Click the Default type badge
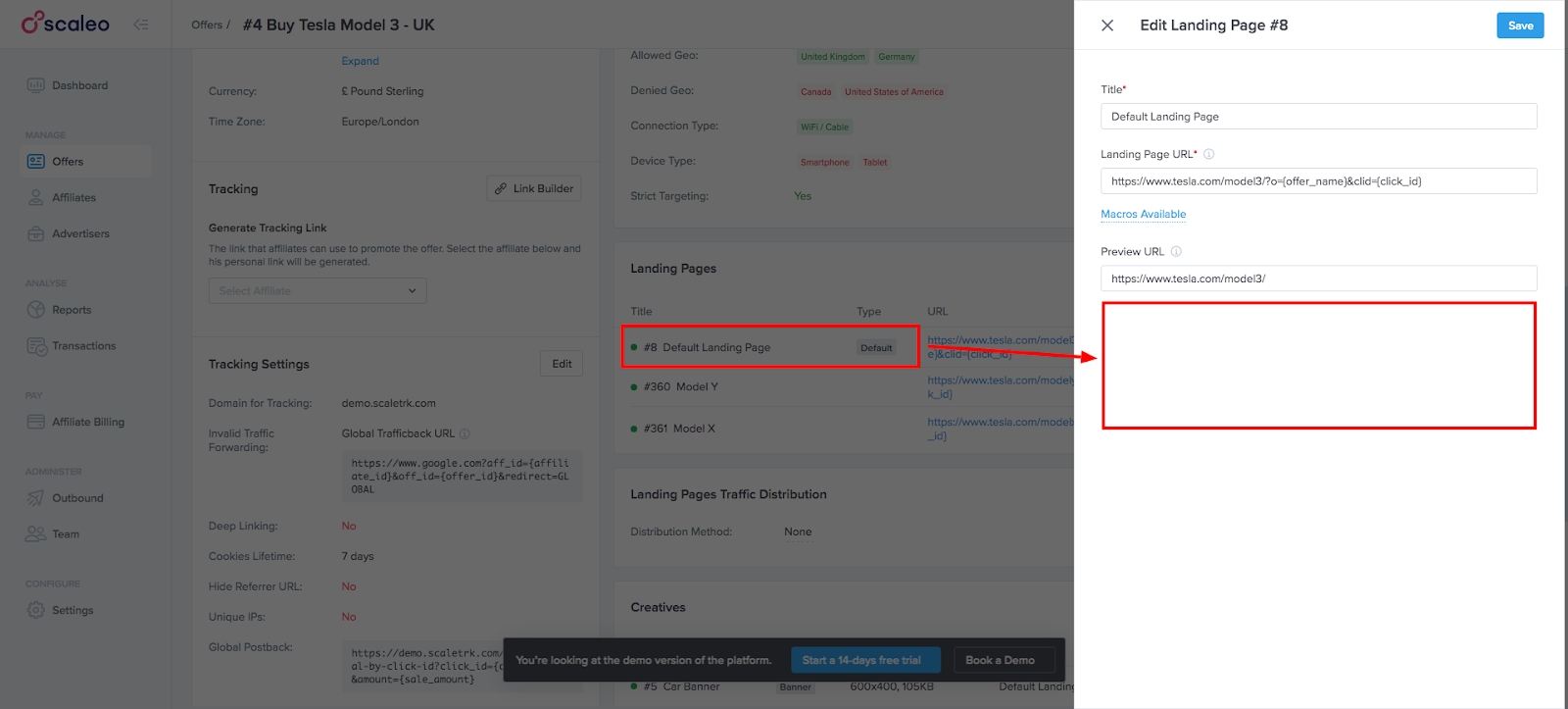This screenshot has height=709, width=1568. [876, 348]
